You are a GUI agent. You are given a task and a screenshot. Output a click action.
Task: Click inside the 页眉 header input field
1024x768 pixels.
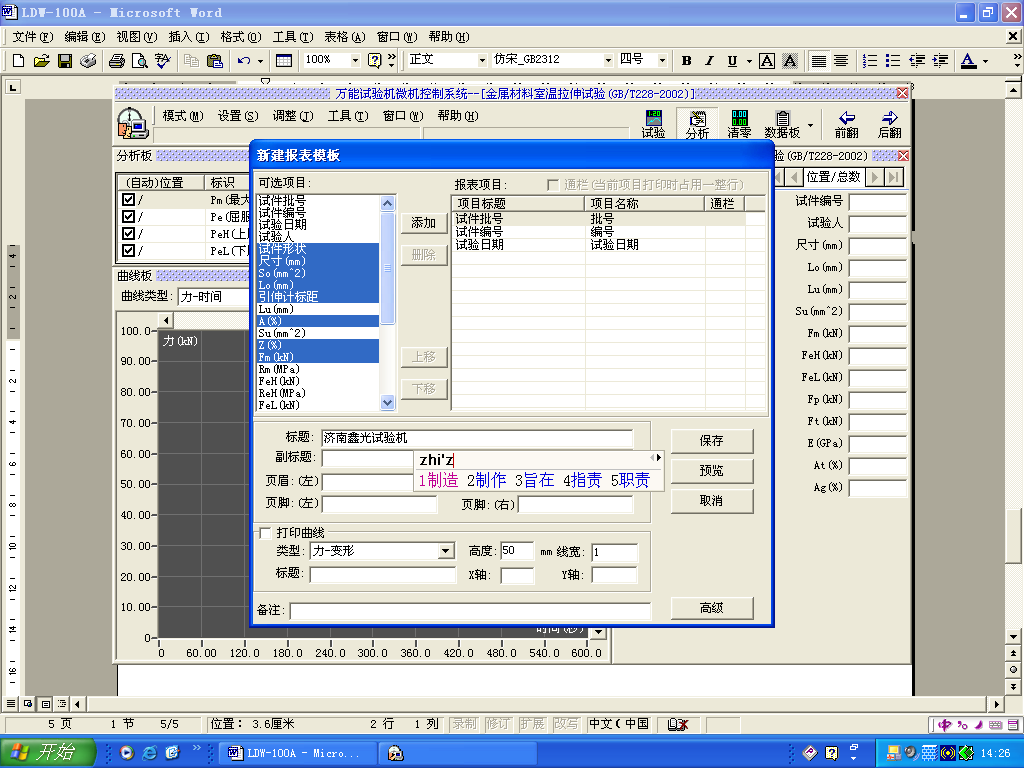click(370, 481)
